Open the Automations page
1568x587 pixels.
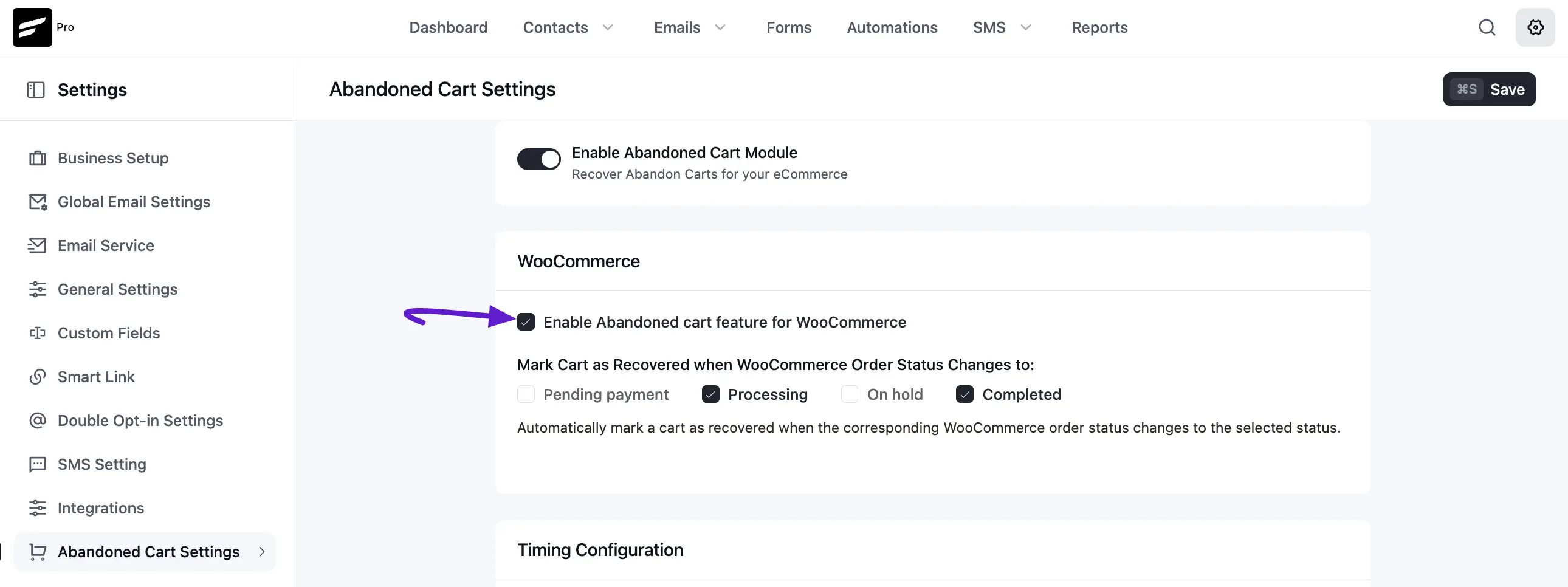892,28
